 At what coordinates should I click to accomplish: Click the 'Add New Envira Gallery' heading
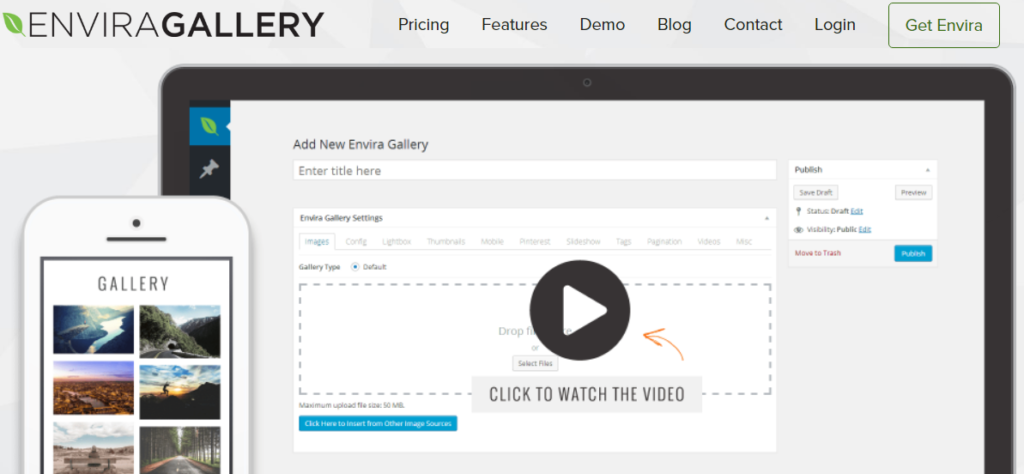click(360, 144)
